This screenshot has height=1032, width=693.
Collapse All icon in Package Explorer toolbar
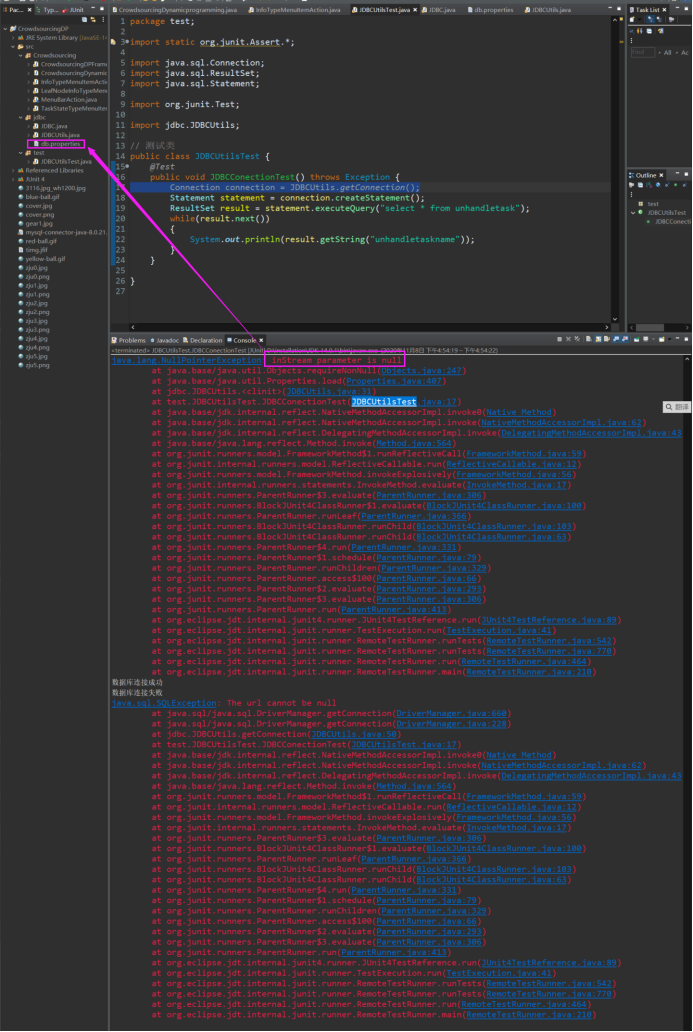tap(84, 20)
